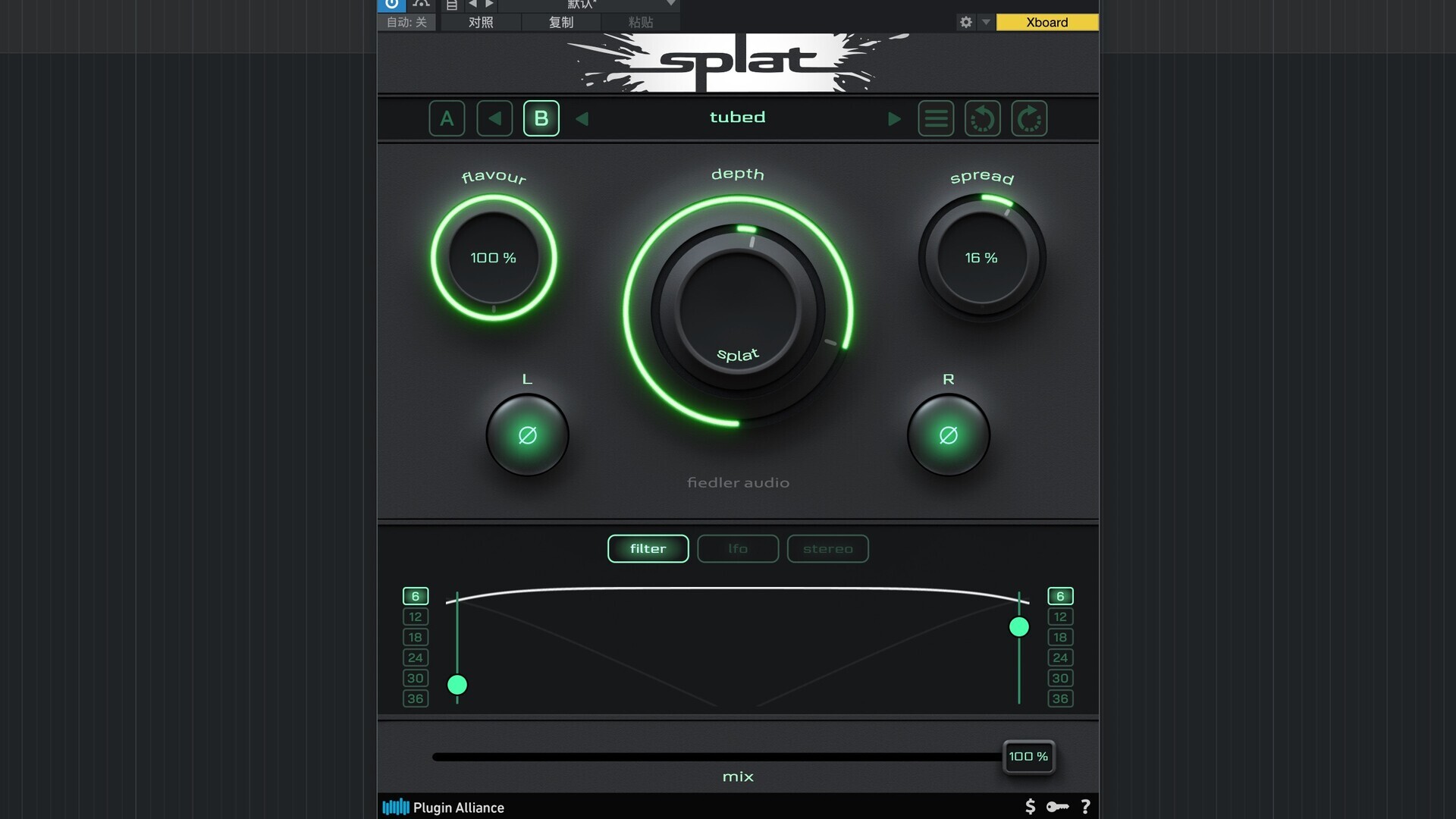1456x819 pixels.
Task: Expand the dropdown arrow beside the gear
Action: click(x=986, y=22)
